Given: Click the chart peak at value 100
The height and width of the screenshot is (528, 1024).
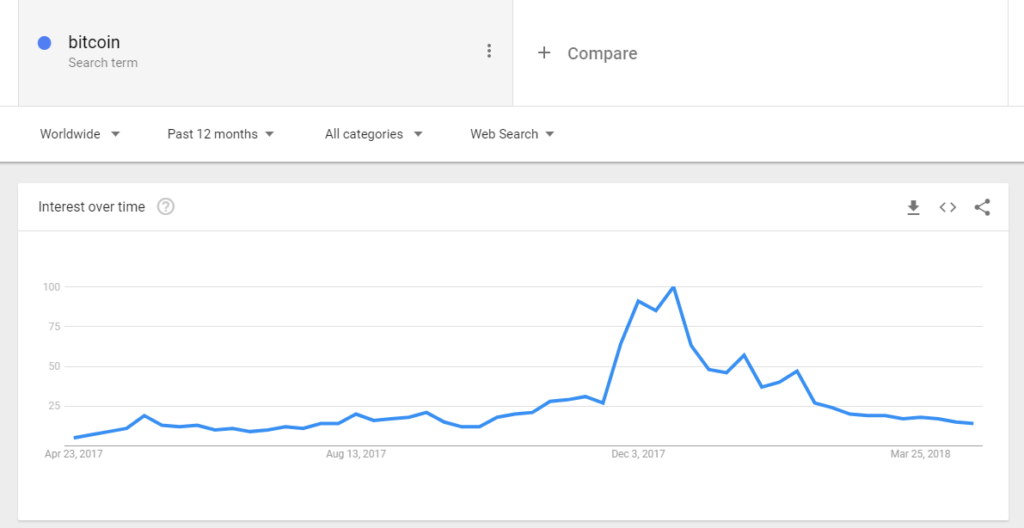Looking at the screenshot, I should [673, 287].
